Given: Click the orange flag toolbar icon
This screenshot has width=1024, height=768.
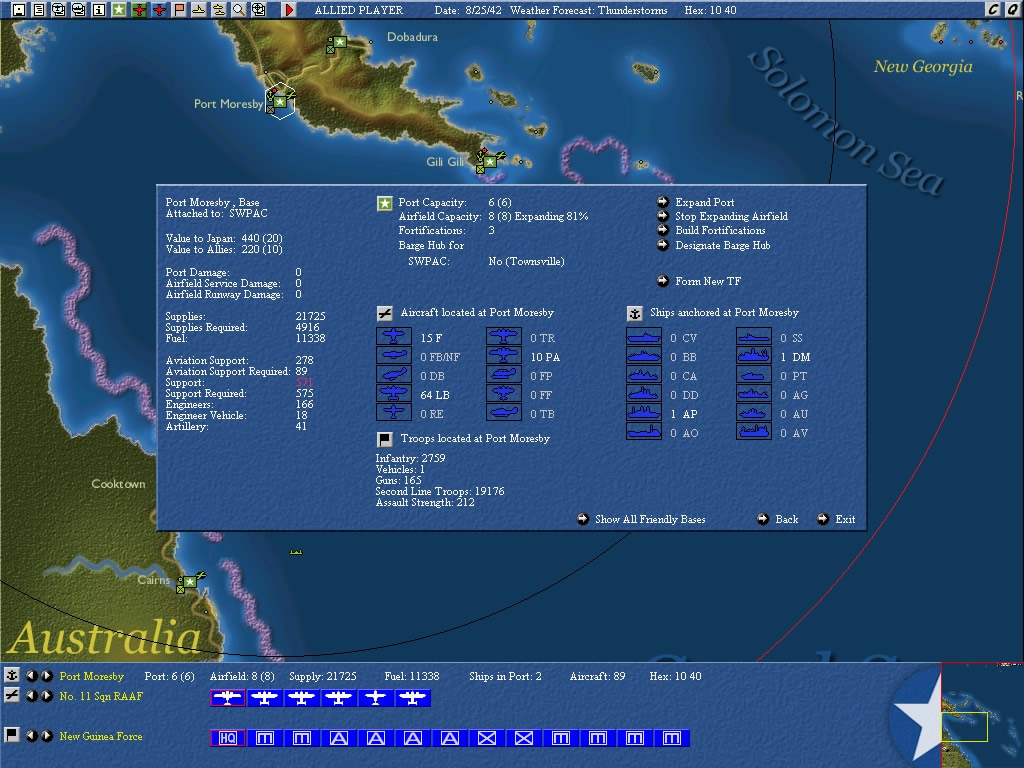Looking at the screenshot, I should point(179,10).
